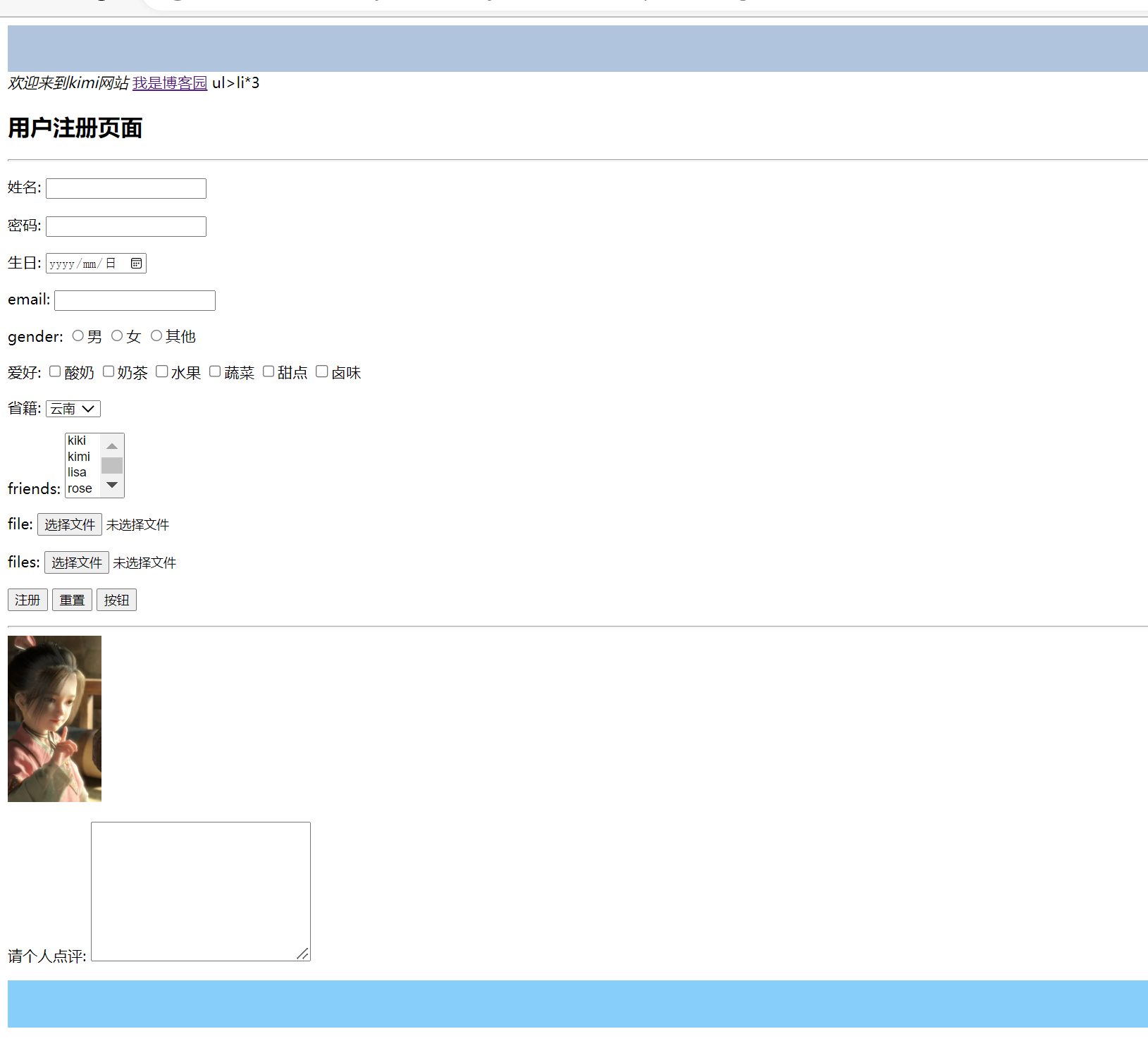1148x1060 pixels.
Task: Select the 男 gender radio button
Action: [78, 335]
